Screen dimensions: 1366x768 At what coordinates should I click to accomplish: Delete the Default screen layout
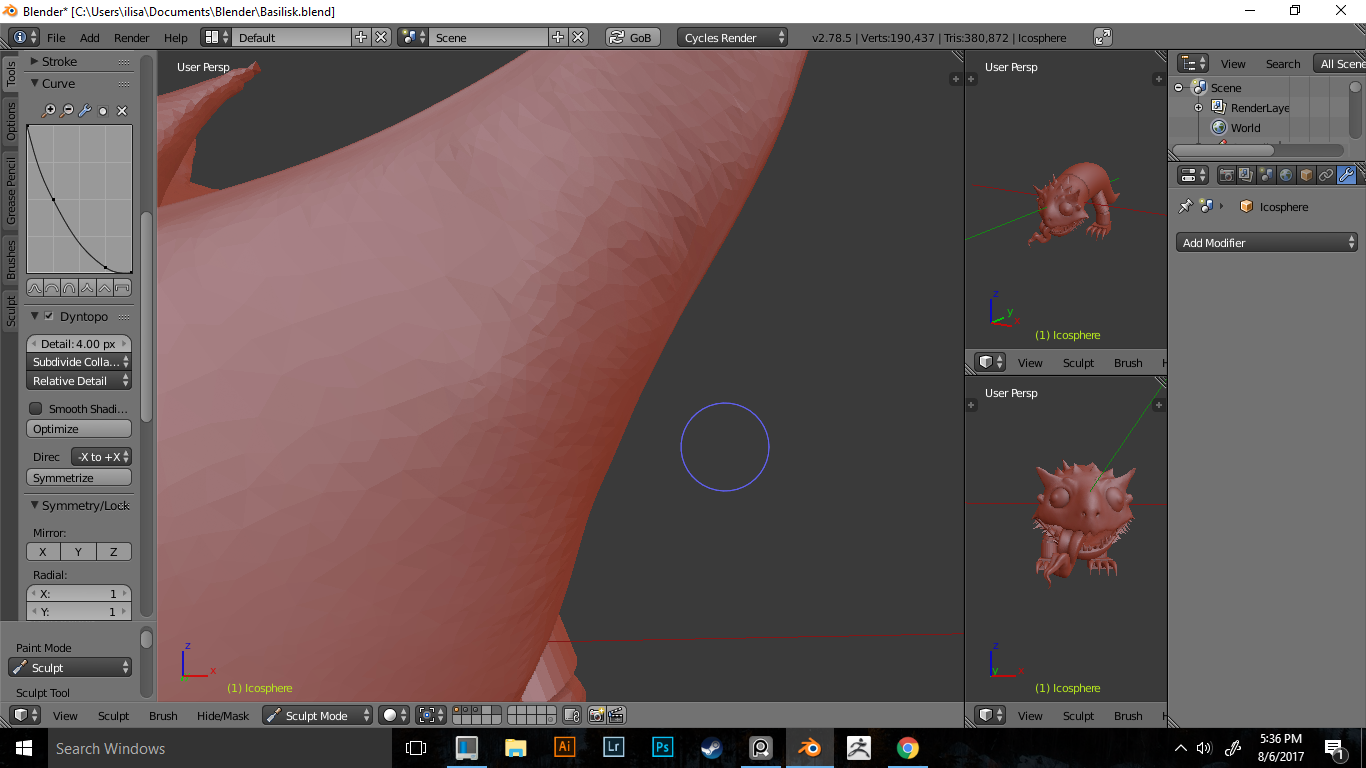pyautogui.click(x=381, y=37)
